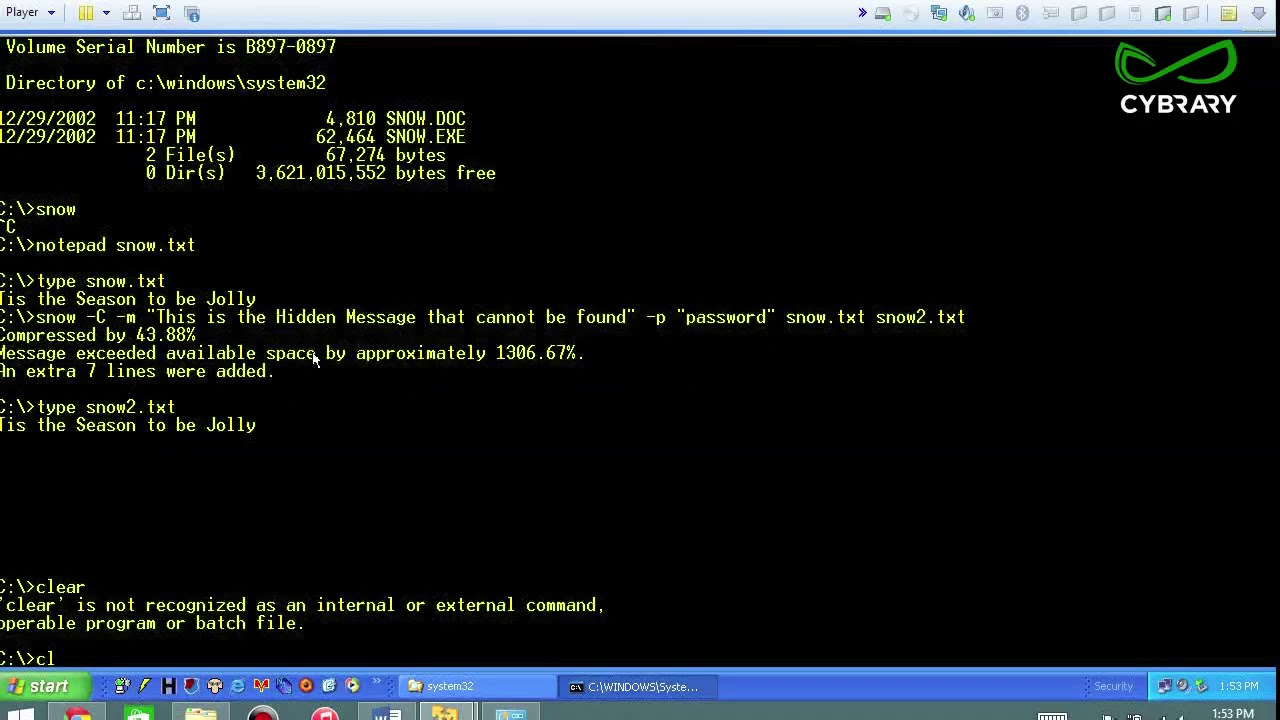Click Microsoft Word icon on host taskbar
Screen dimensions: 1280x720
(x=387, y=714)
